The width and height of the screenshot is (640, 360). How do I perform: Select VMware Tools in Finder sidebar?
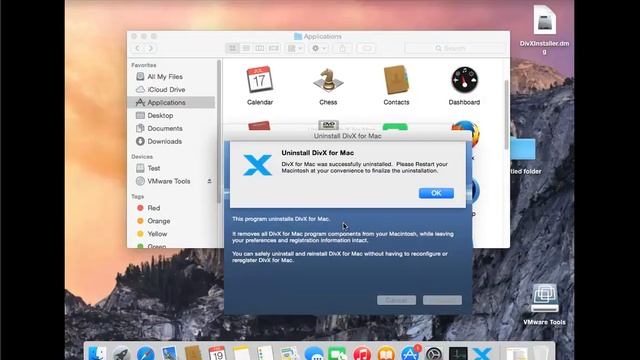169,181
